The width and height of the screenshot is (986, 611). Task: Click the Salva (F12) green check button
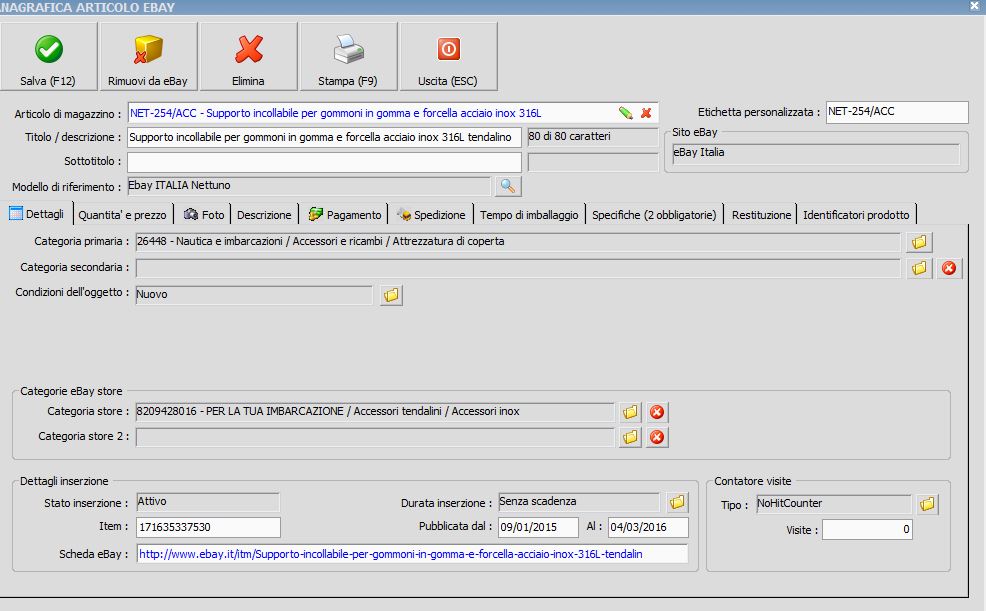click(48, 57)
